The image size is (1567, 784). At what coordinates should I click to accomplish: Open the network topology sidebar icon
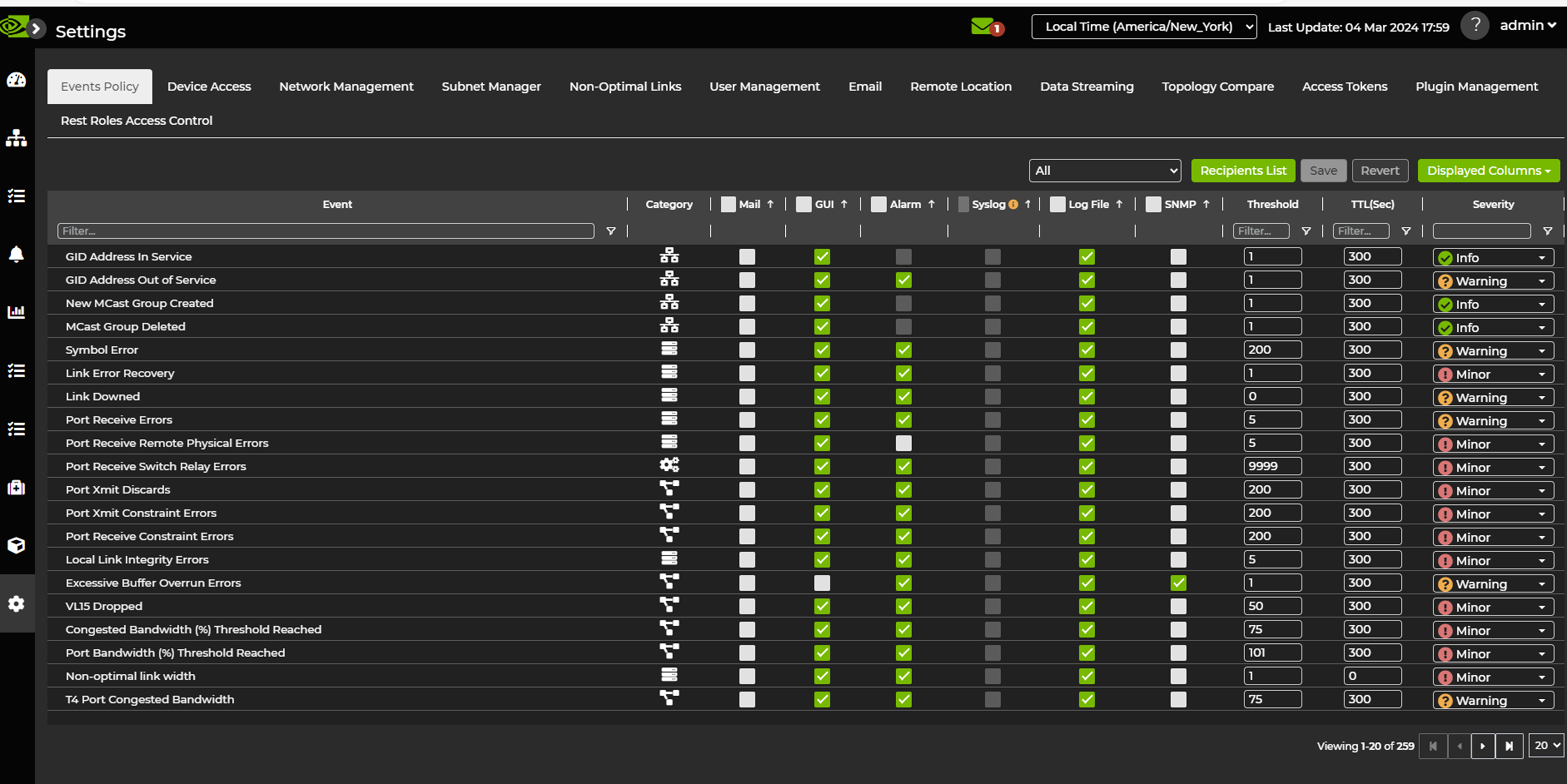pyautogui.click(x=17, y=138)
